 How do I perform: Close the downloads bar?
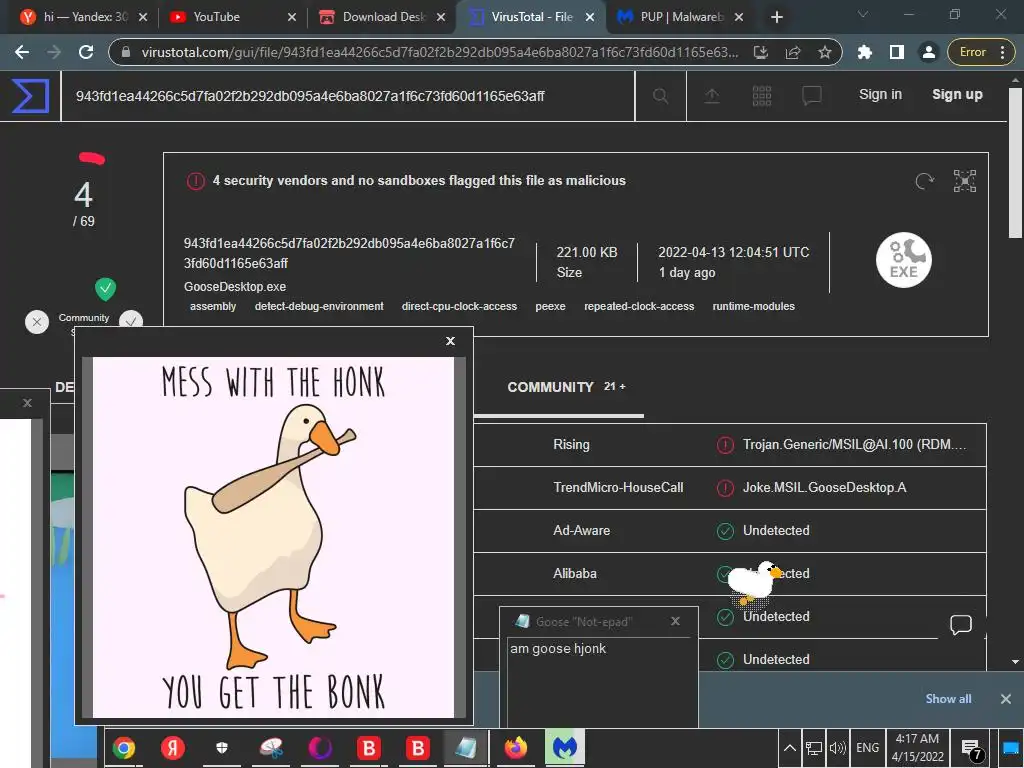click(1006, 699)
